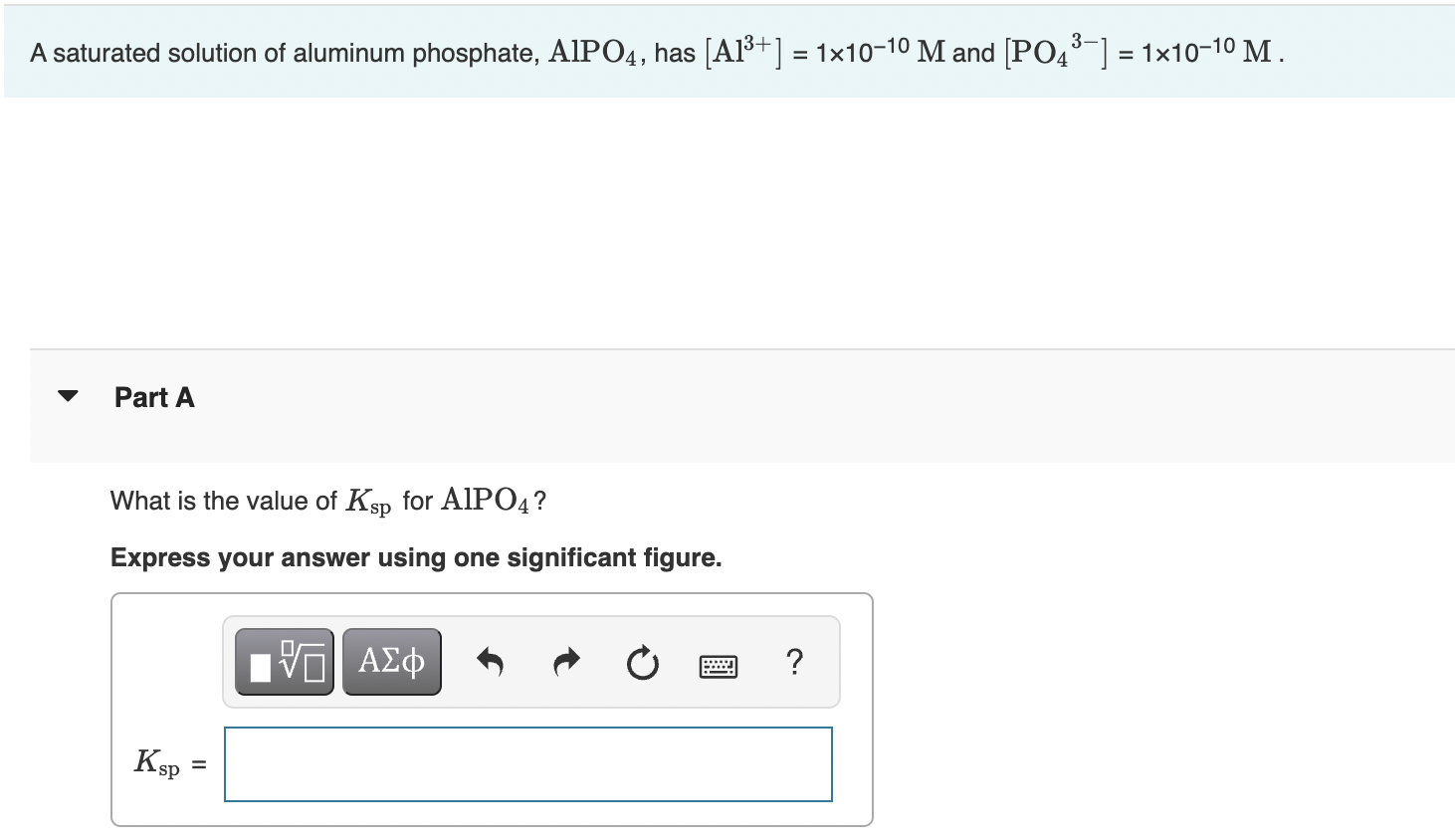
Task: Click the undo arrow in the equation toolbar
Action: click(490, 662)
